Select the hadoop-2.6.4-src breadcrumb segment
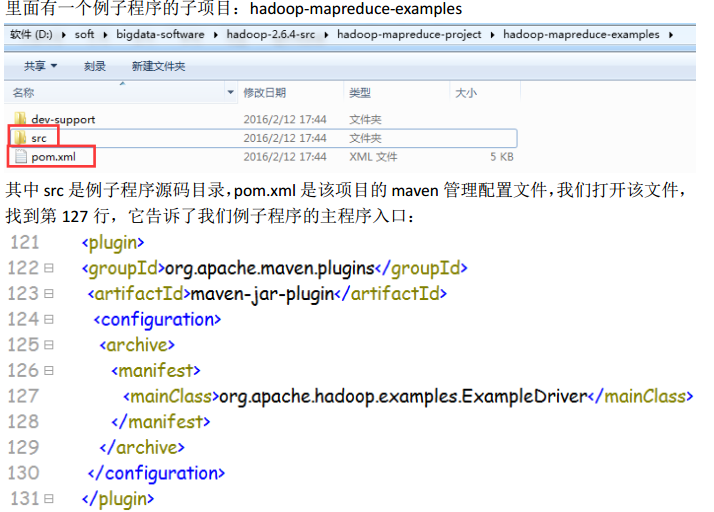This screenshot has width=714, height=512. coord(271,35)
